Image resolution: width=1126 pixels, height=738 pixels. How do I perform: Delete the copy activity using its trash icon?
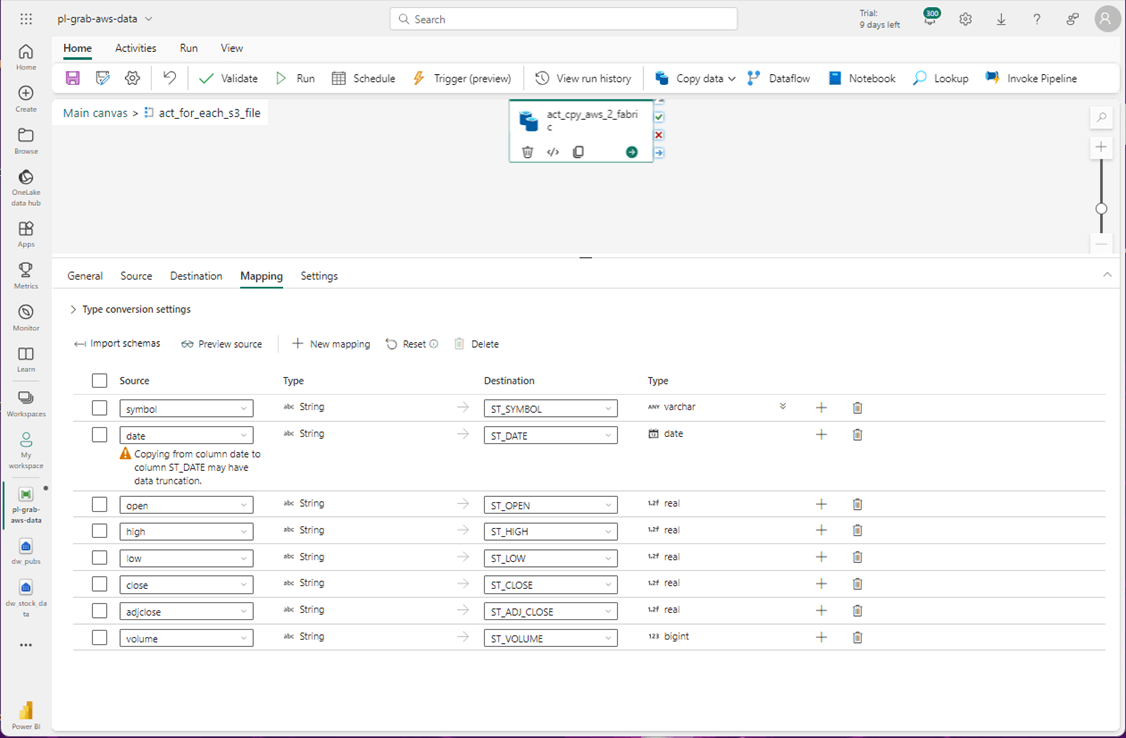pyautogui.click(x=528, y=152)
